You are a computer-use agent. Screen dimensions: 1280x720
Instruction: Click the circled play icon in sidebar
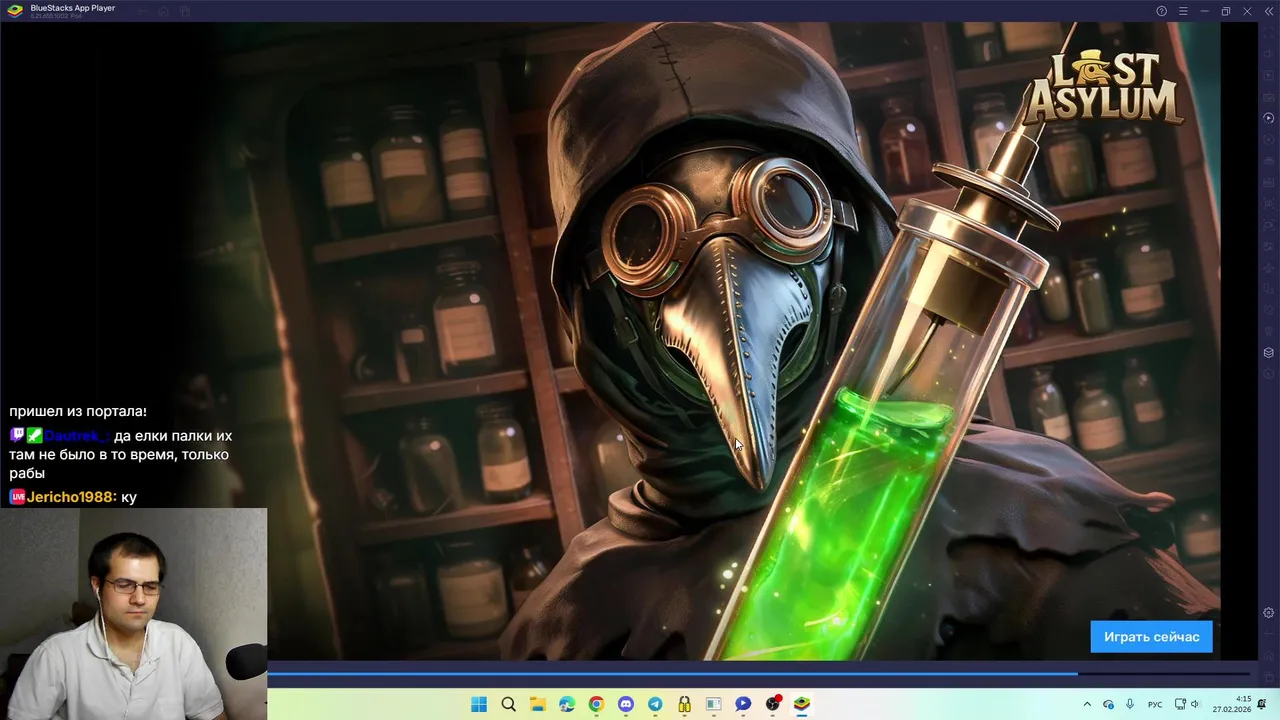coord(1268,118)
